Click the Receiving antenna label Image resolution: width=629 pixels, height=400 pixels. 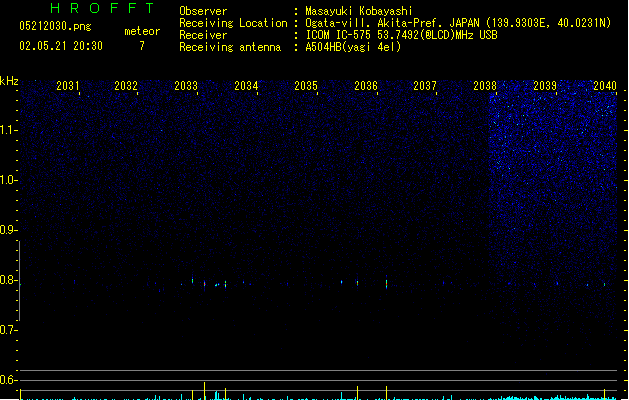click(x=230, y=47)
